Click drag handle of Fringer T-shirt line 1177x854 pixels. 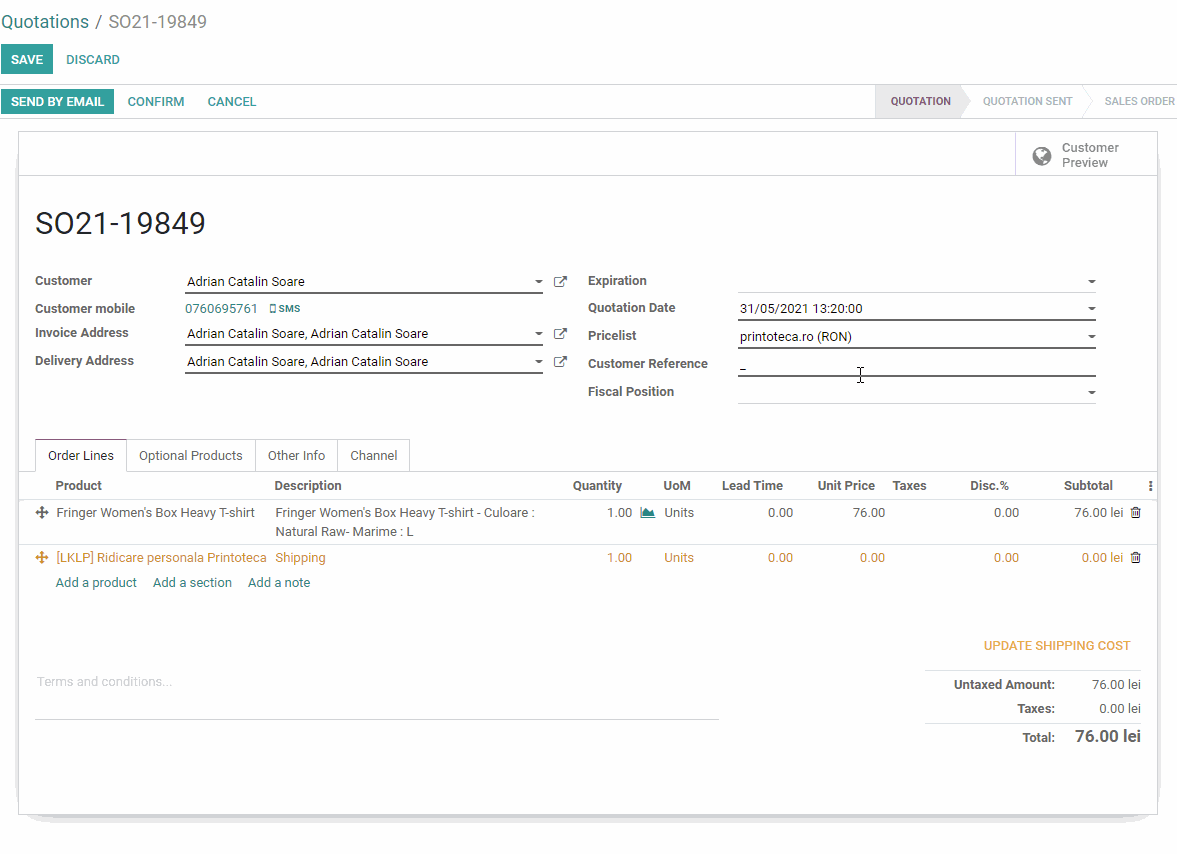[42, 513]
